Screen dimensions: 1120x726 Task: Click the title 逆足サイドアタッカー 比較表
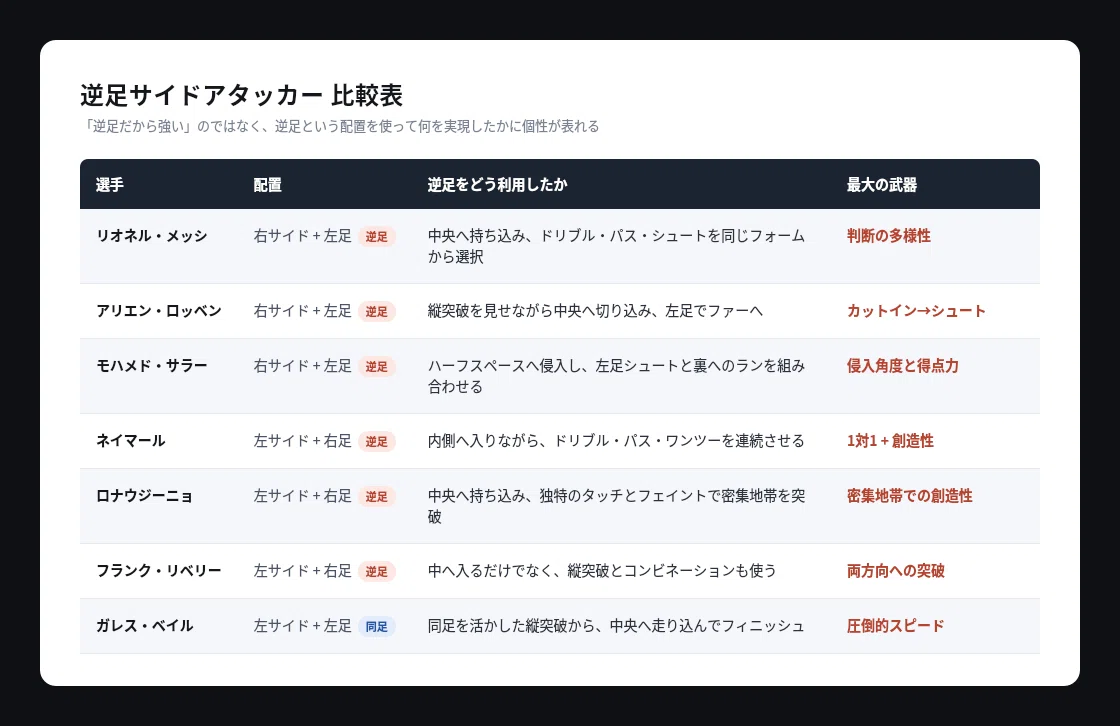pos(241,95)
